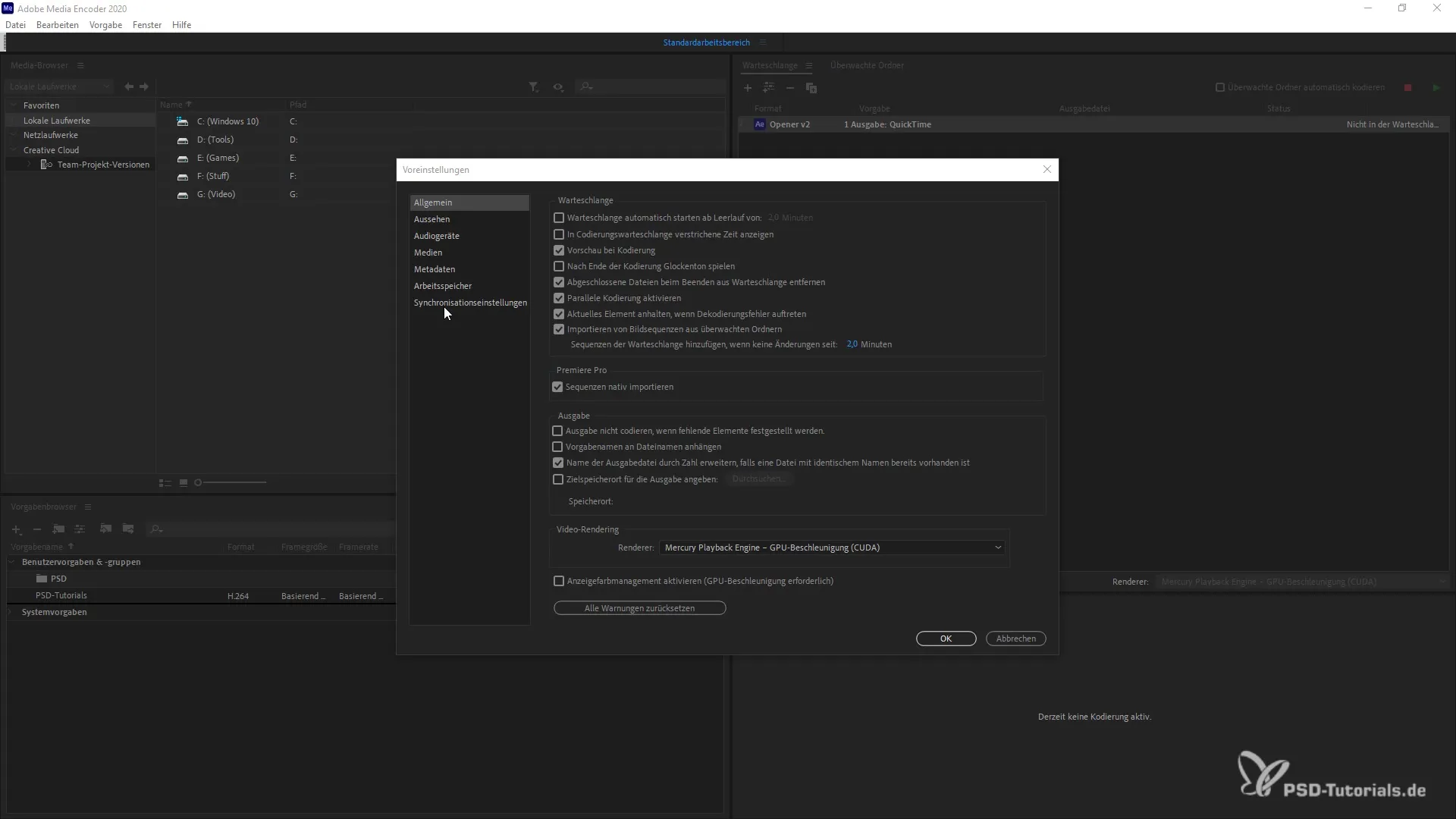
Task: Open Standardarbeitsbereich workspace menu
Action: coord(763,42)
